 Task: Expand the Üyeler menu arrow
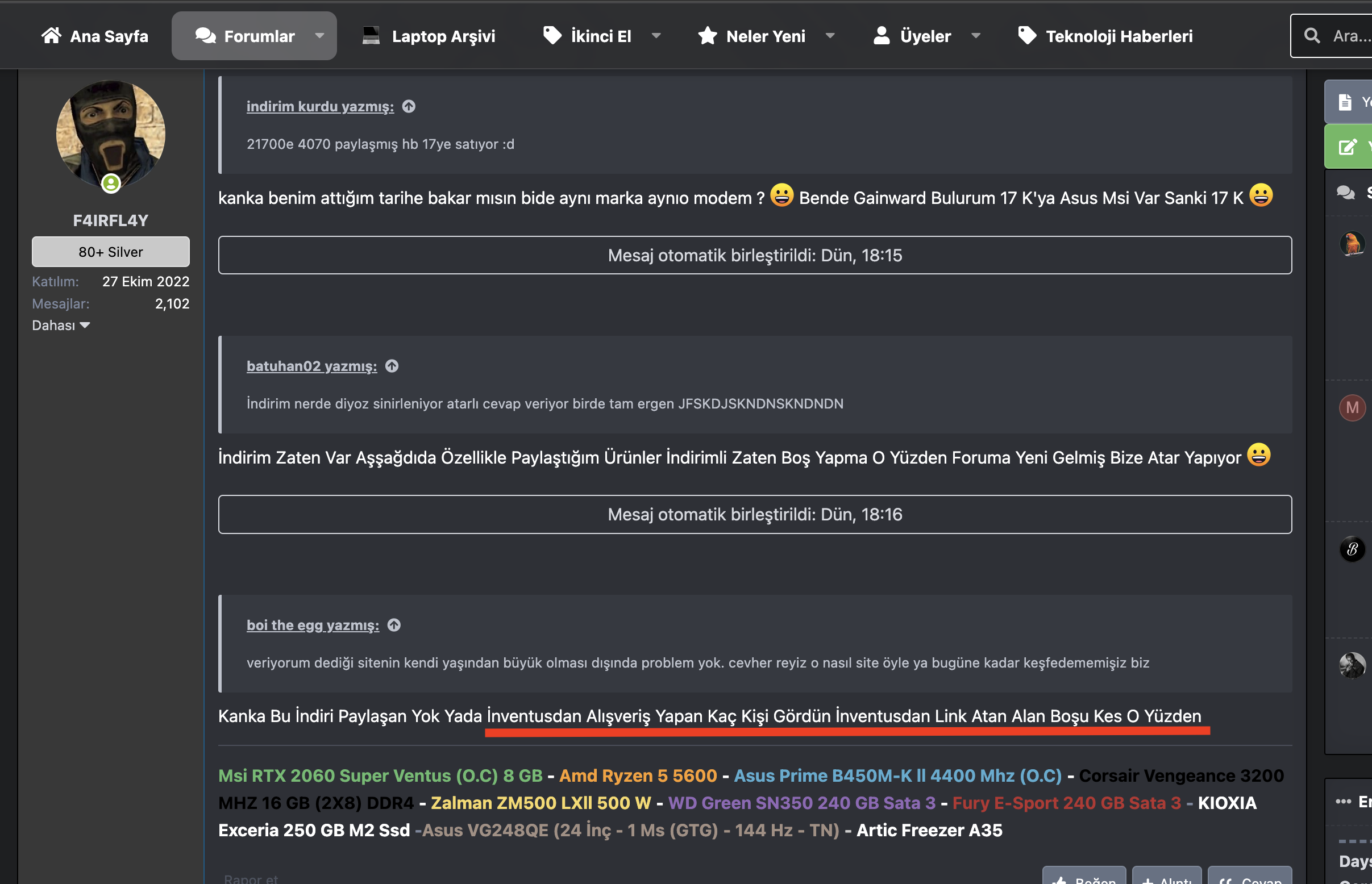point(975,36)
